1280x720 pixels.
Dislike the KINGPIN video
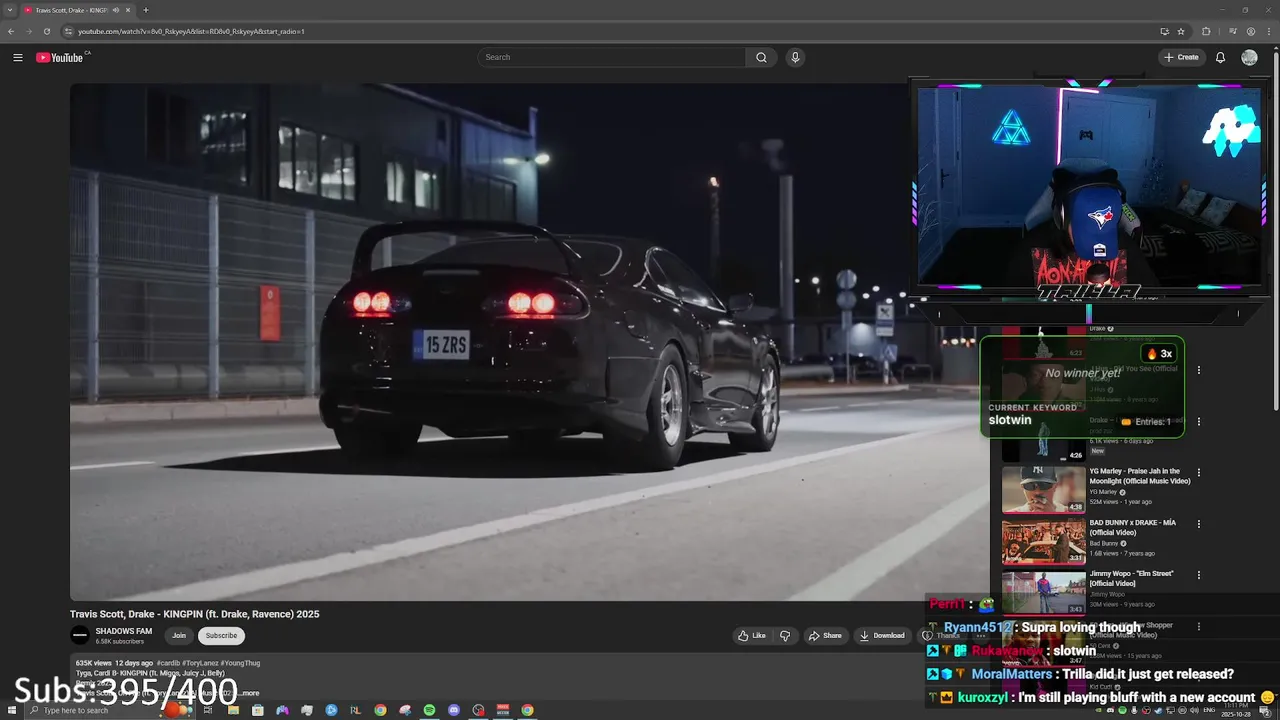point(785,635)
